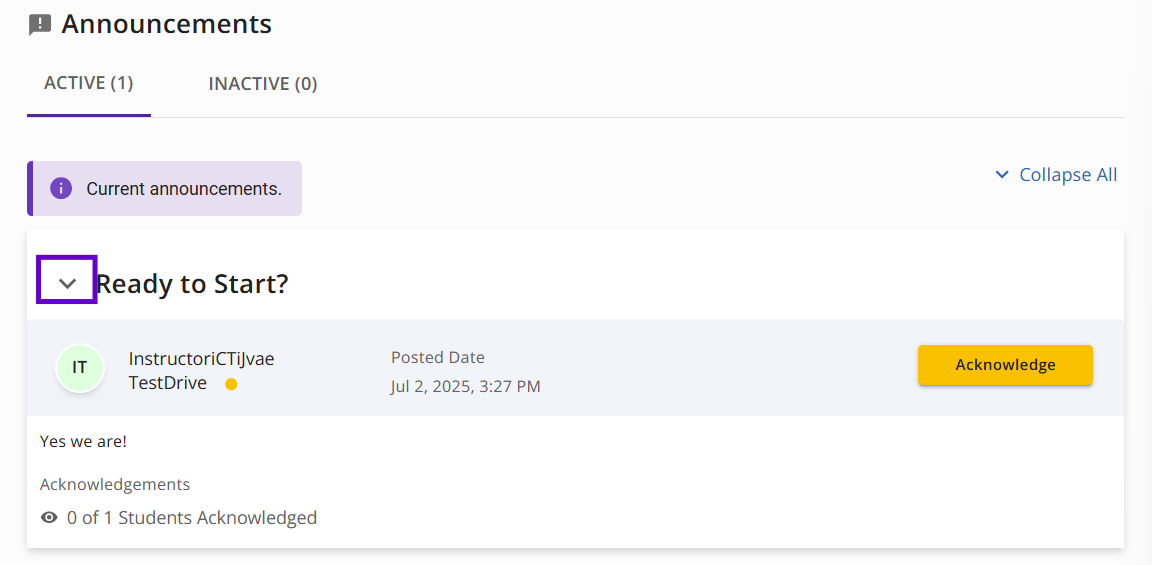The width and height of the screenshot is (1152, 565).
Task: Select the ACTIVE (1) tab
Action: pyautogui.click(x=89, y=83)
